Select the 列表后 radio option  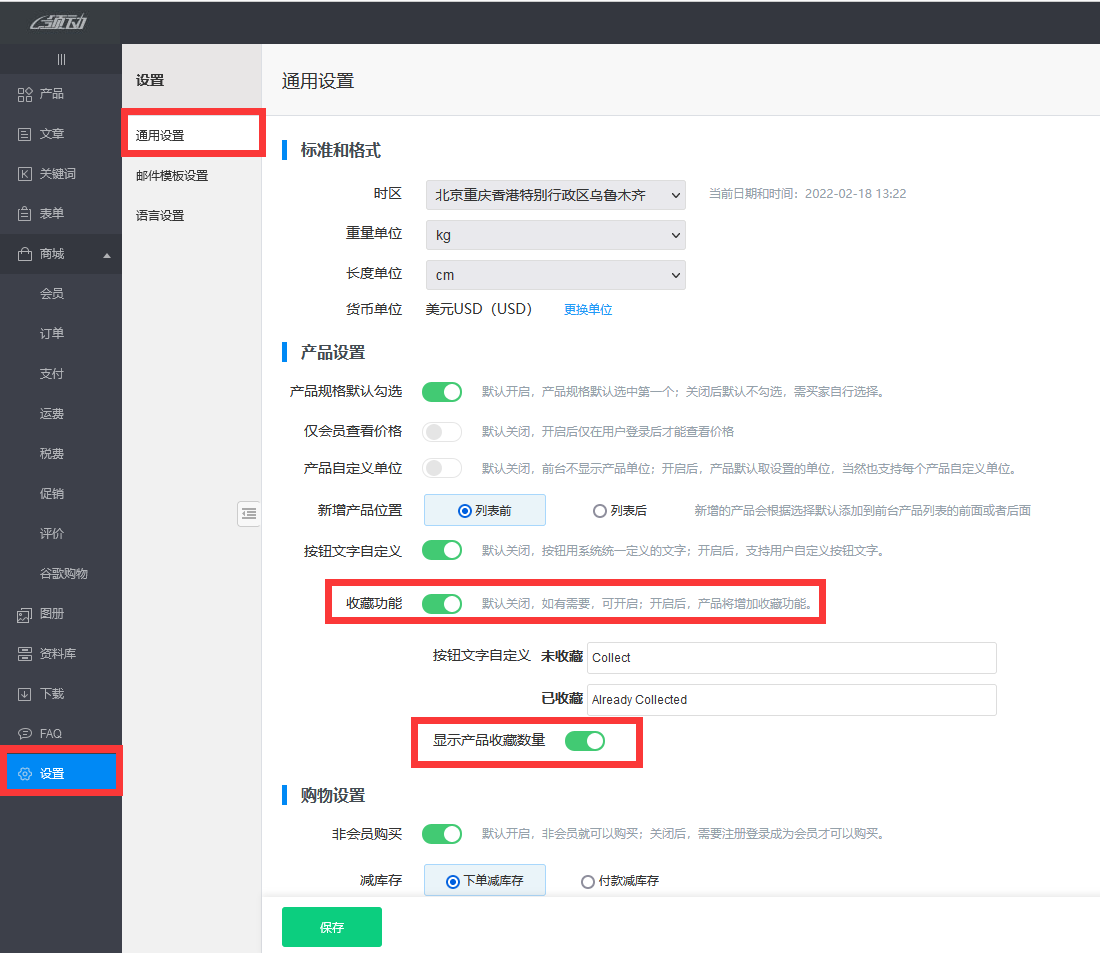tap(600, 511)
